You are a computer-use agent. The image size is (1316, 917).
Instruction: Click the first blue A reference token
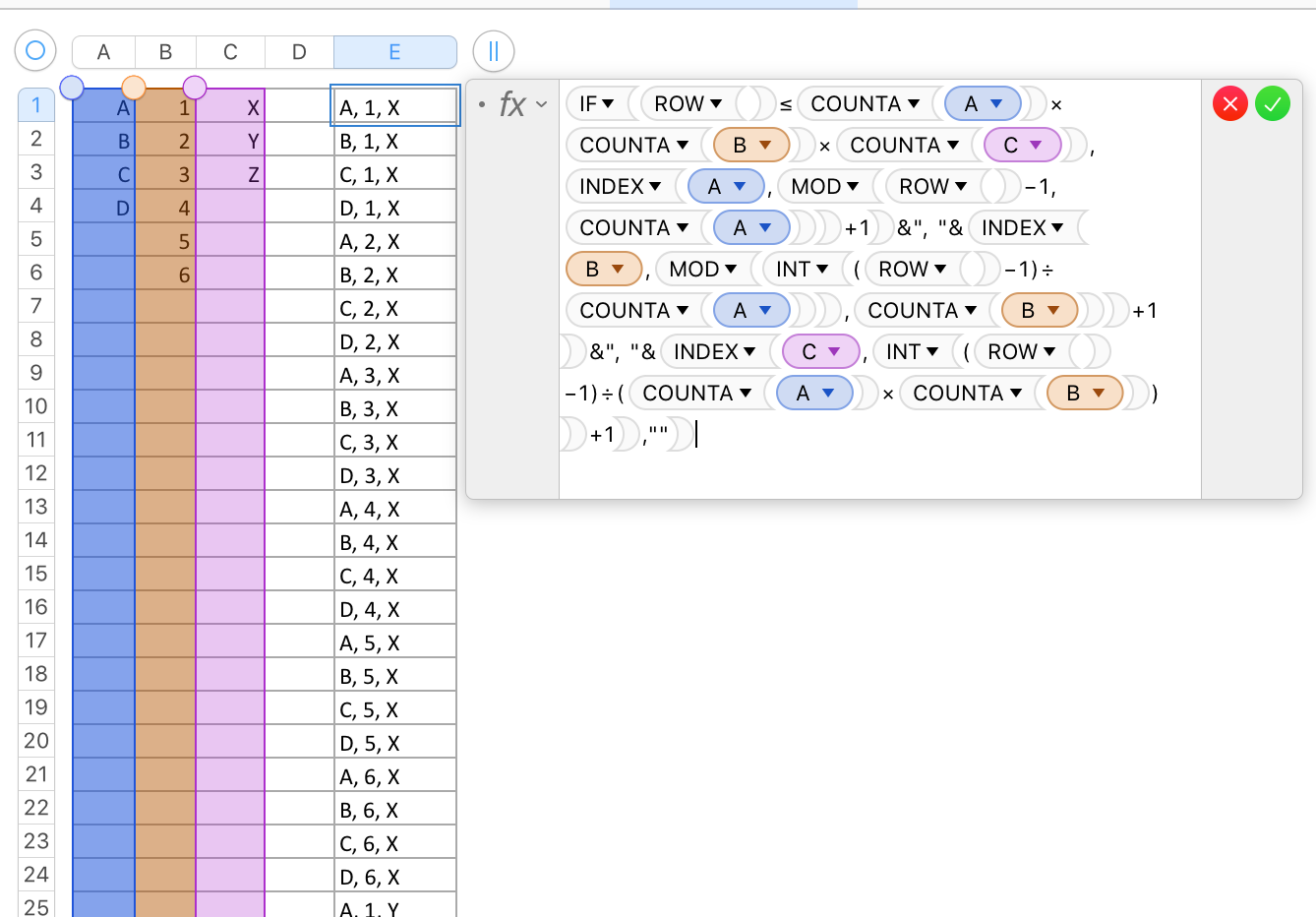coord(982,104)
